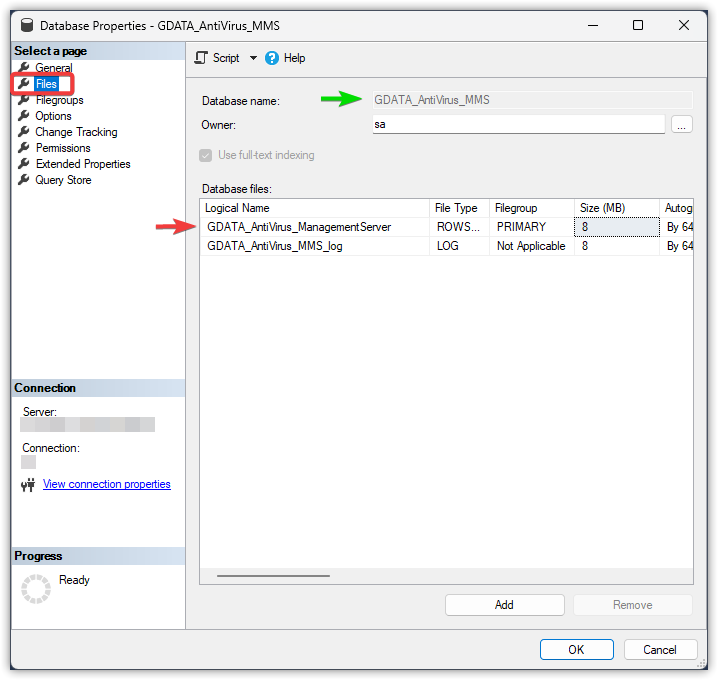
Task: Click the General page wrench icon
Action: coord(23,68)
